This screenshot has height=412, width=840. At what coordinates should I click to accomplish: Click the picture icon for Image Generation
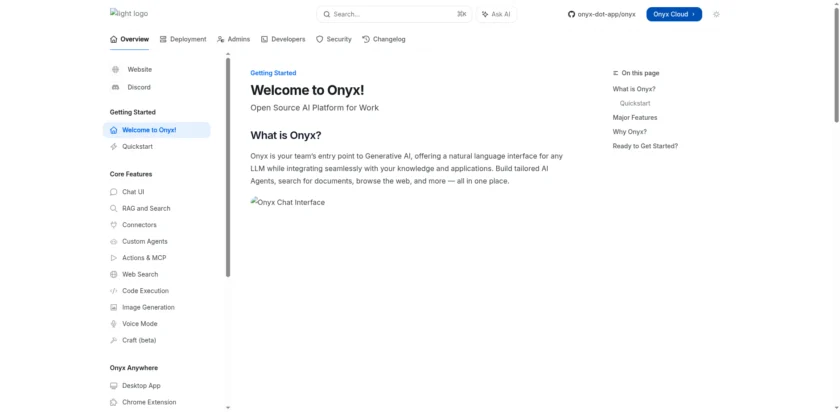(113, 308)
